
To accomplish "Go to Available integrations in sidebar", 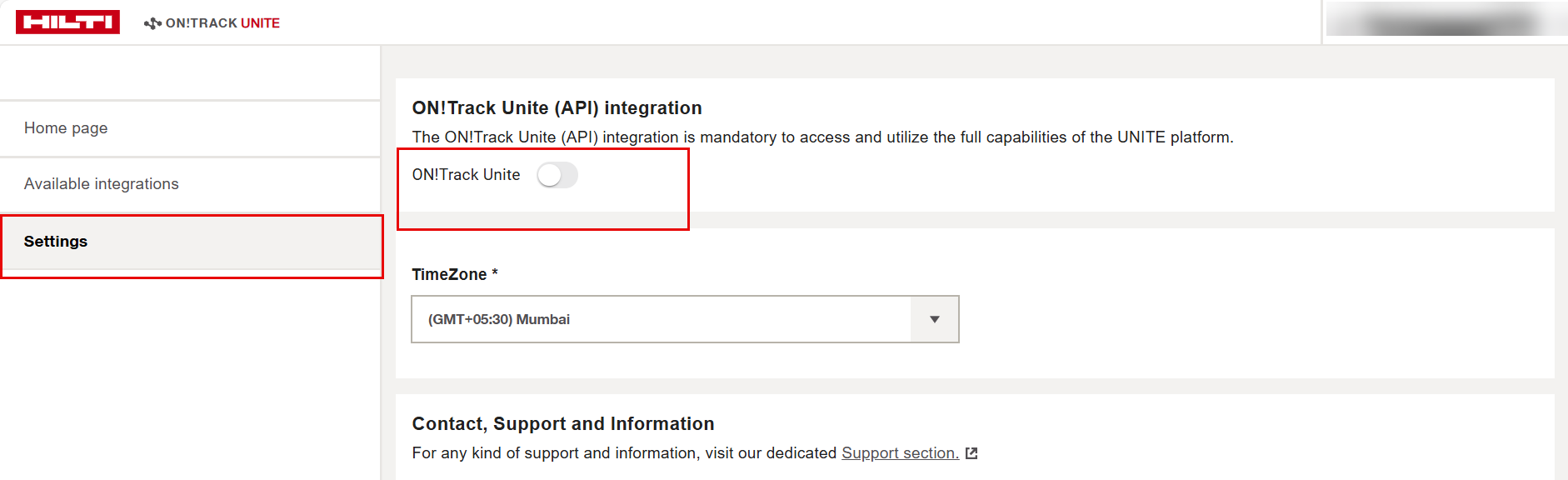I will [x=102, y=184].
